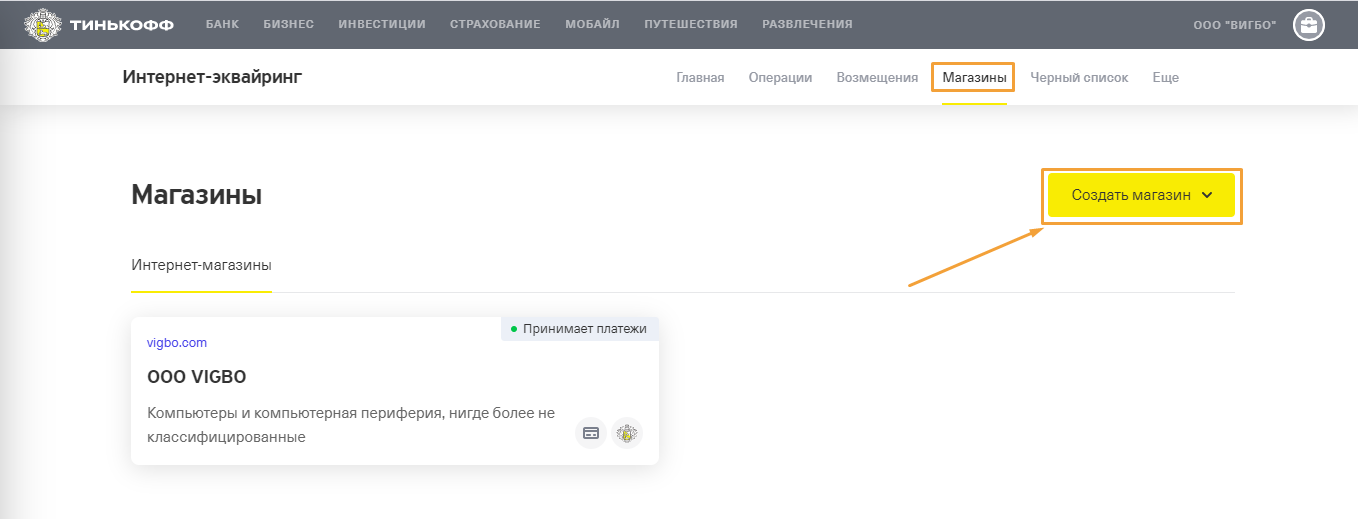Click the Магазины page heading
1358x519 pixels.
tap(196, 195)
